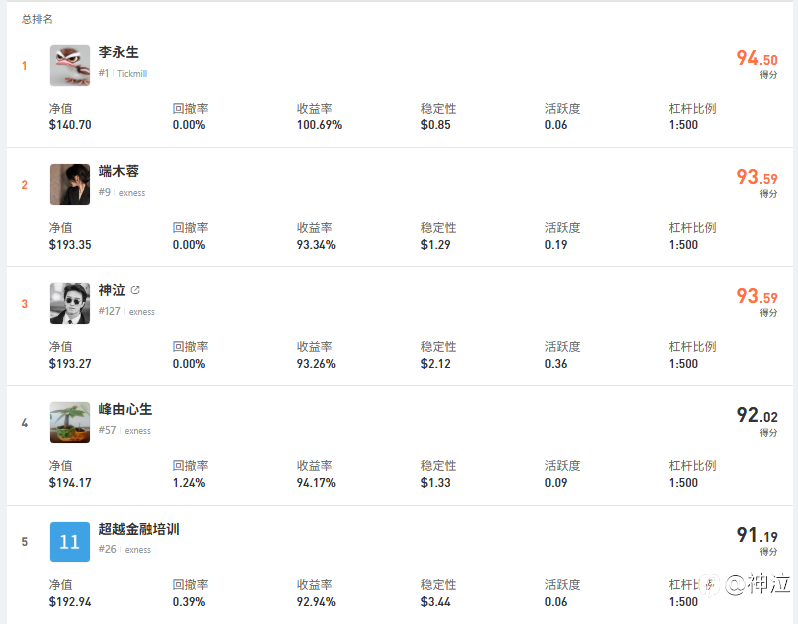Open 峰由心生 trader profile name

click(125, 409)
